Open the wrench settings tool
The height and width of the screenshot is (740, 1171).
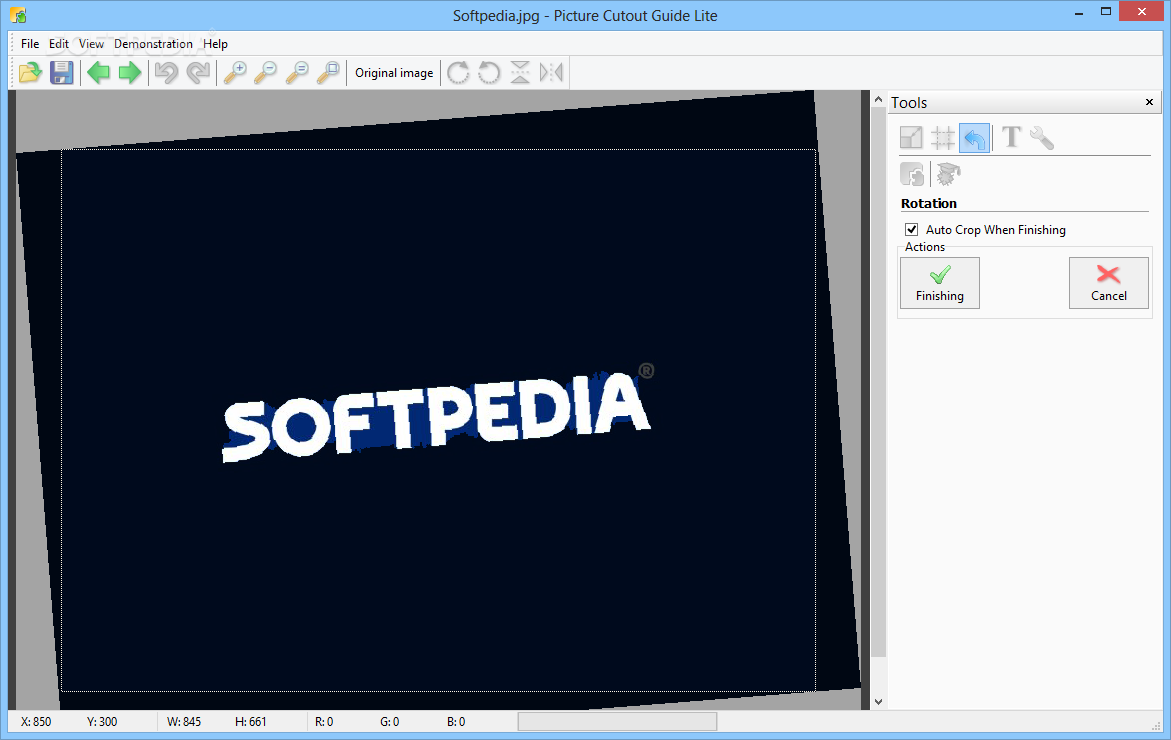(1042, 137)
